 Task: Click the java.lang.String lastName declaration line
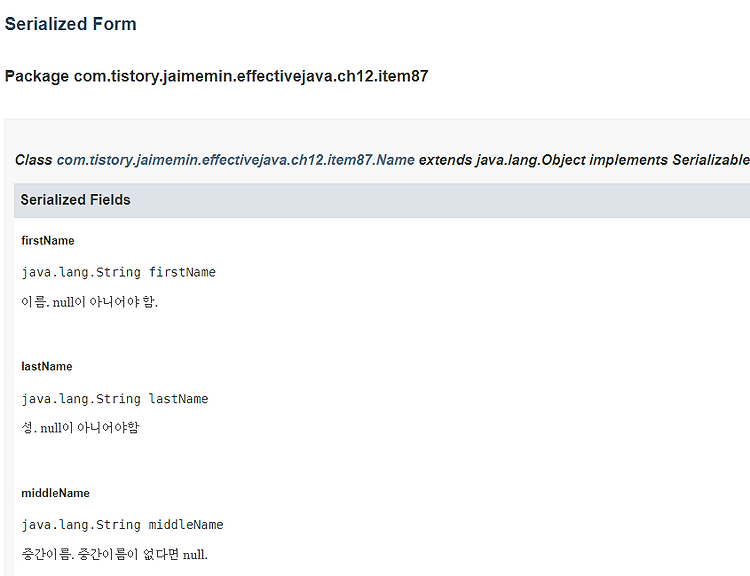click(x=115, y=399)
